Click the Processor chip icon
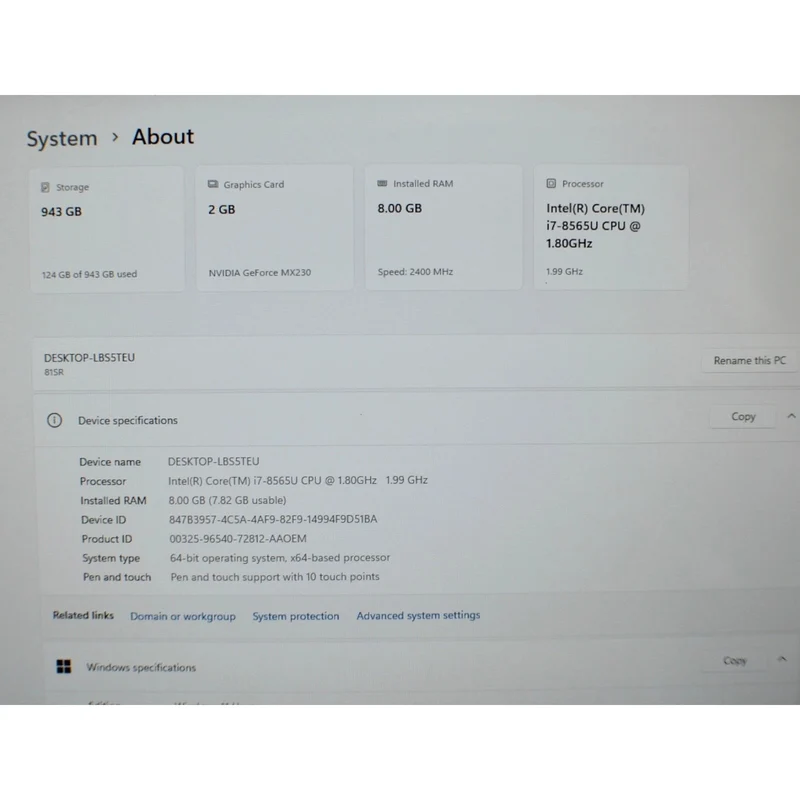Screen dimensions: 800x800 tap(551, 183)
